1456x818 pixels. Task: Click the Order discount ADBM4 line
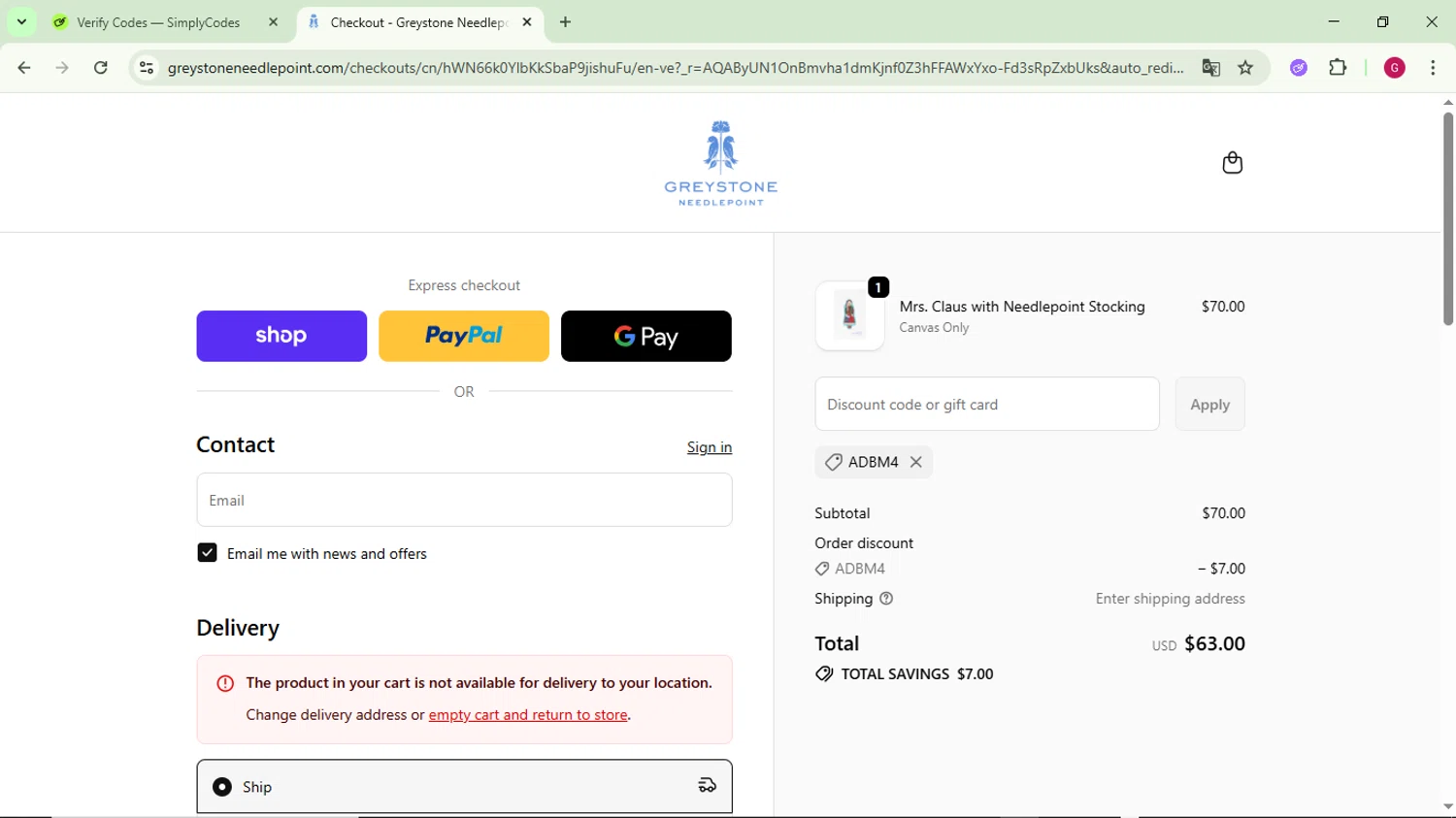1030,569
